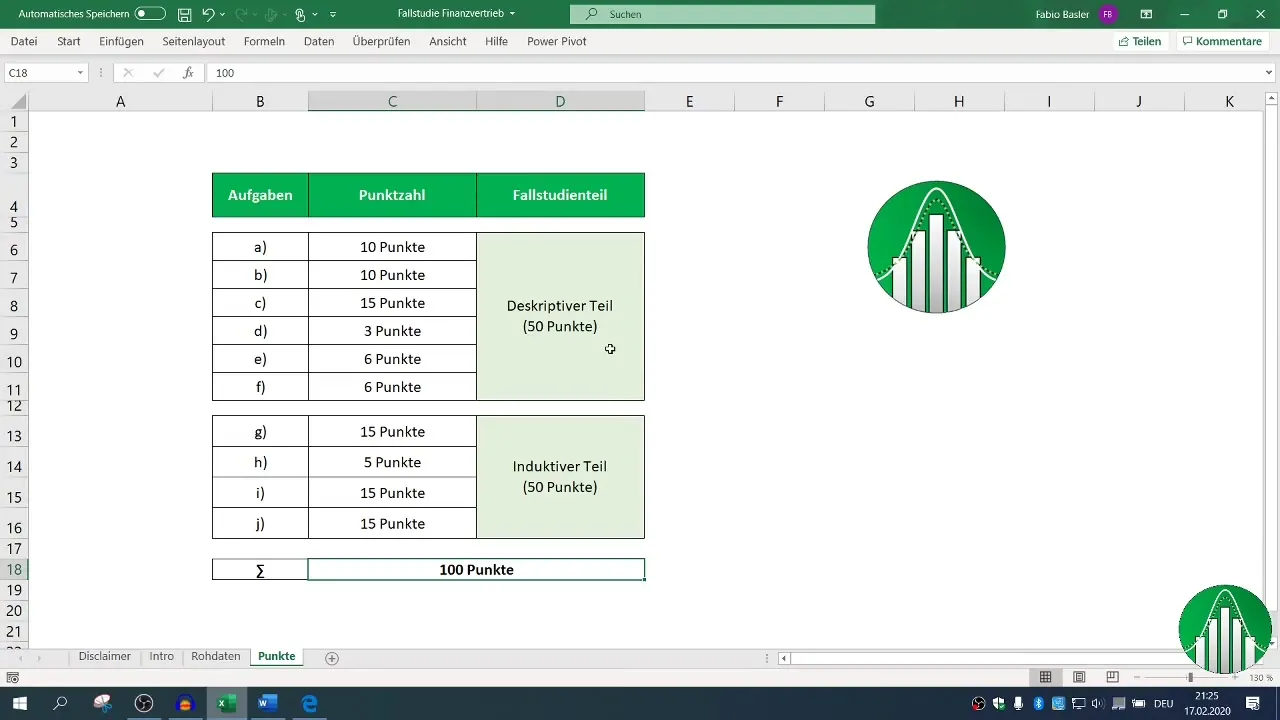The width and height of the screenshot is (1280, 720).
Task: Switch to the Intro sheet tab
Action: (162, 657)
